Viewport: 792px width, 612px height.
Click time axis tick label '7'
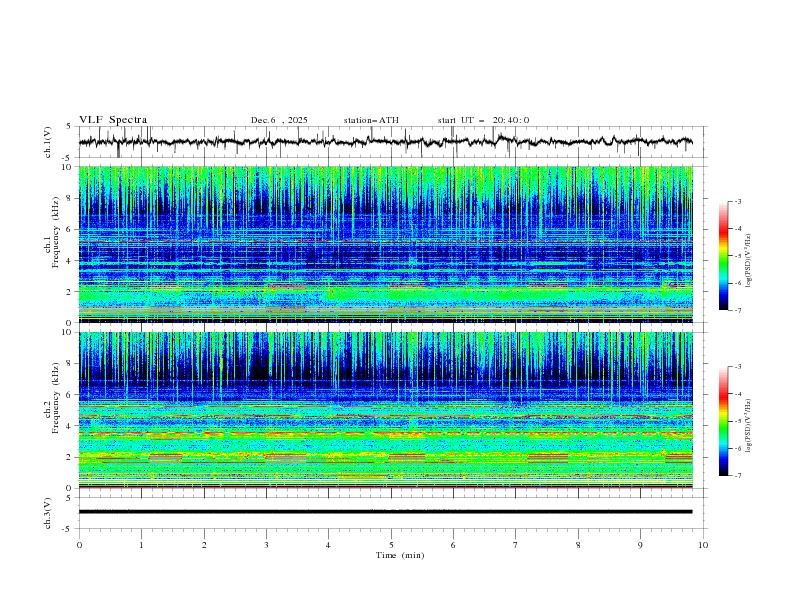(x=516, y=545)
